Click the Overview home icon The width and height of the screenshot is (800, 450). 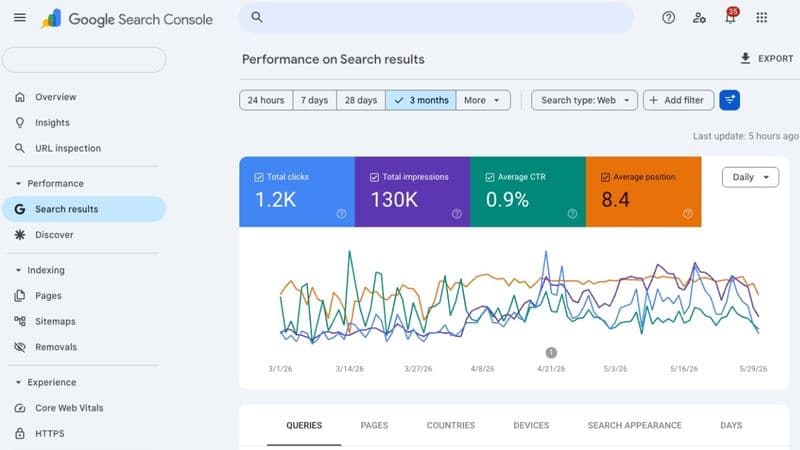(x=20, y=97)
